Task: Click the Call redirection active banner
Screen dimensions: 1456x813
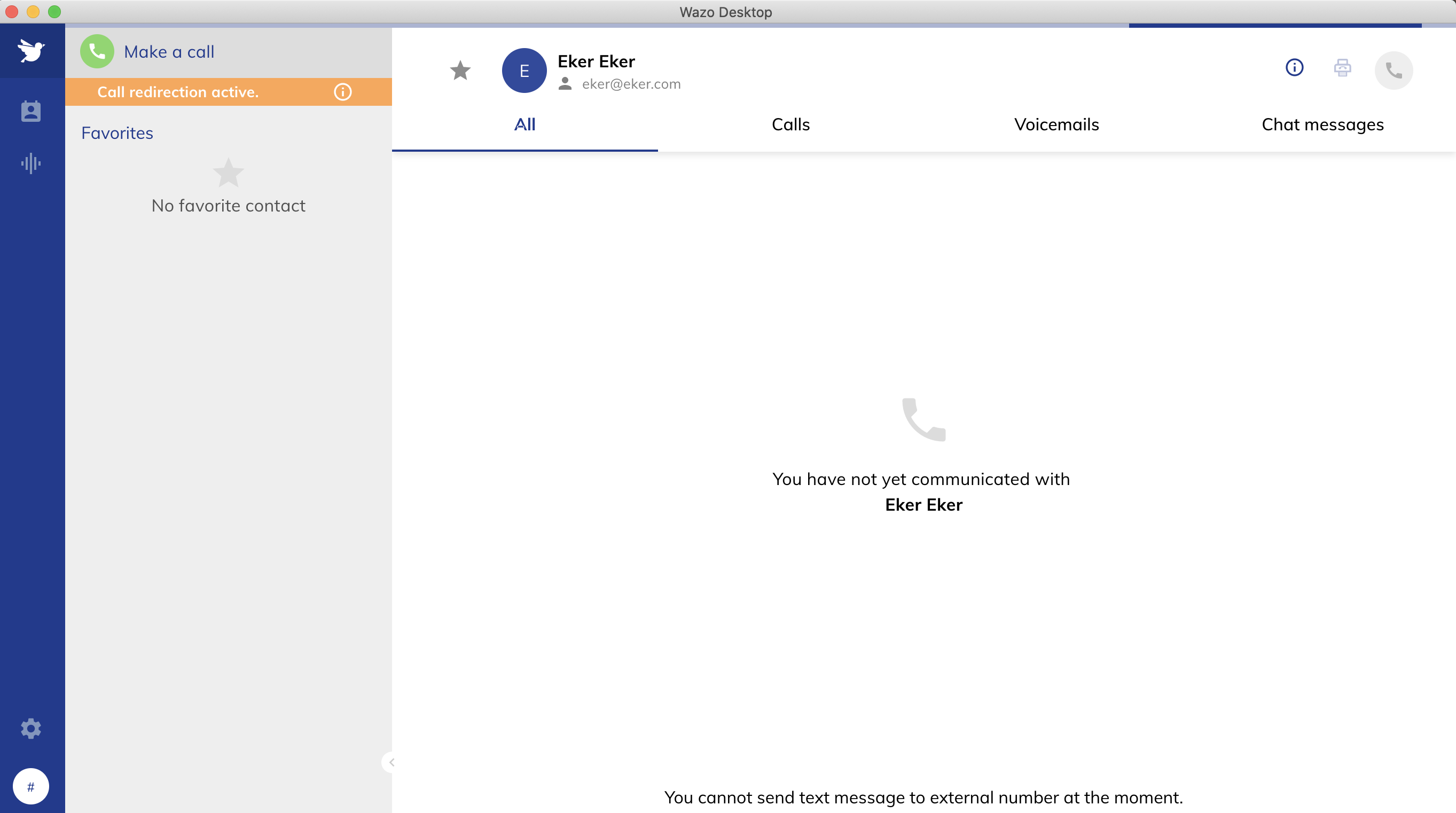Action: (178, 92)
